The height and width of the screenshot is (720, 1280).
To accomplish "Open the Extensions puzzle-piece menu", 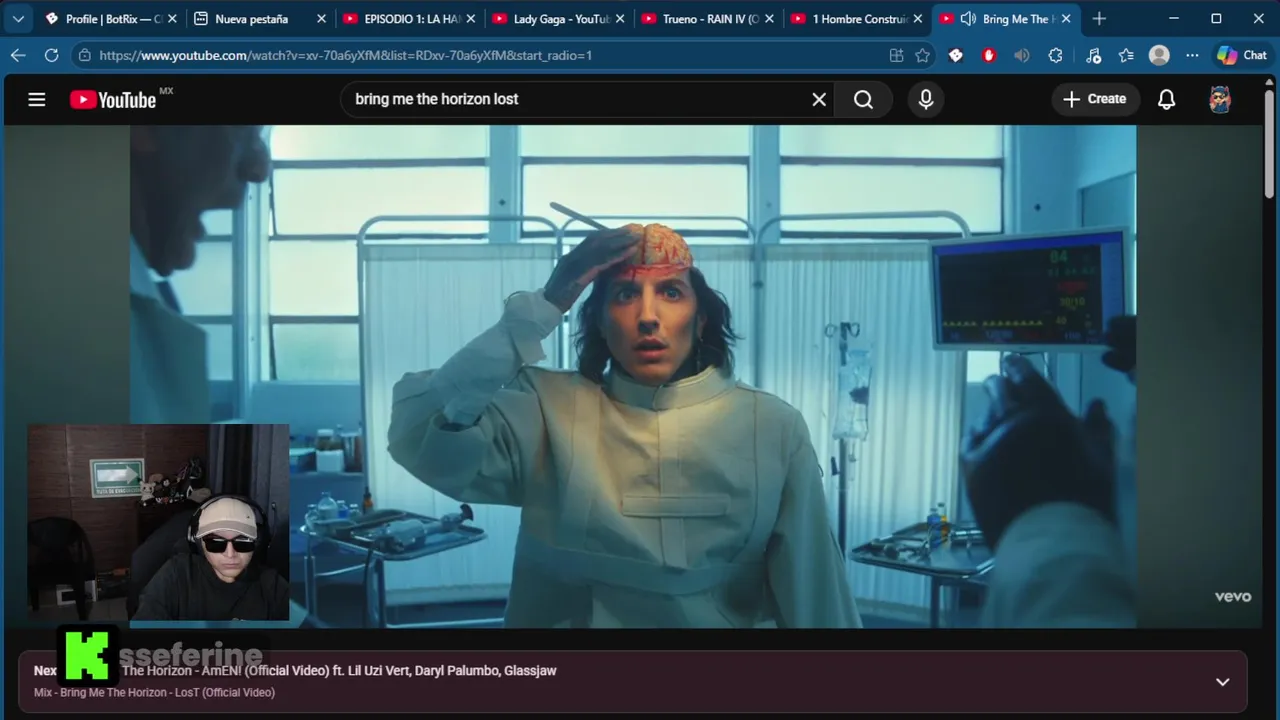I will click(1055, 55).
